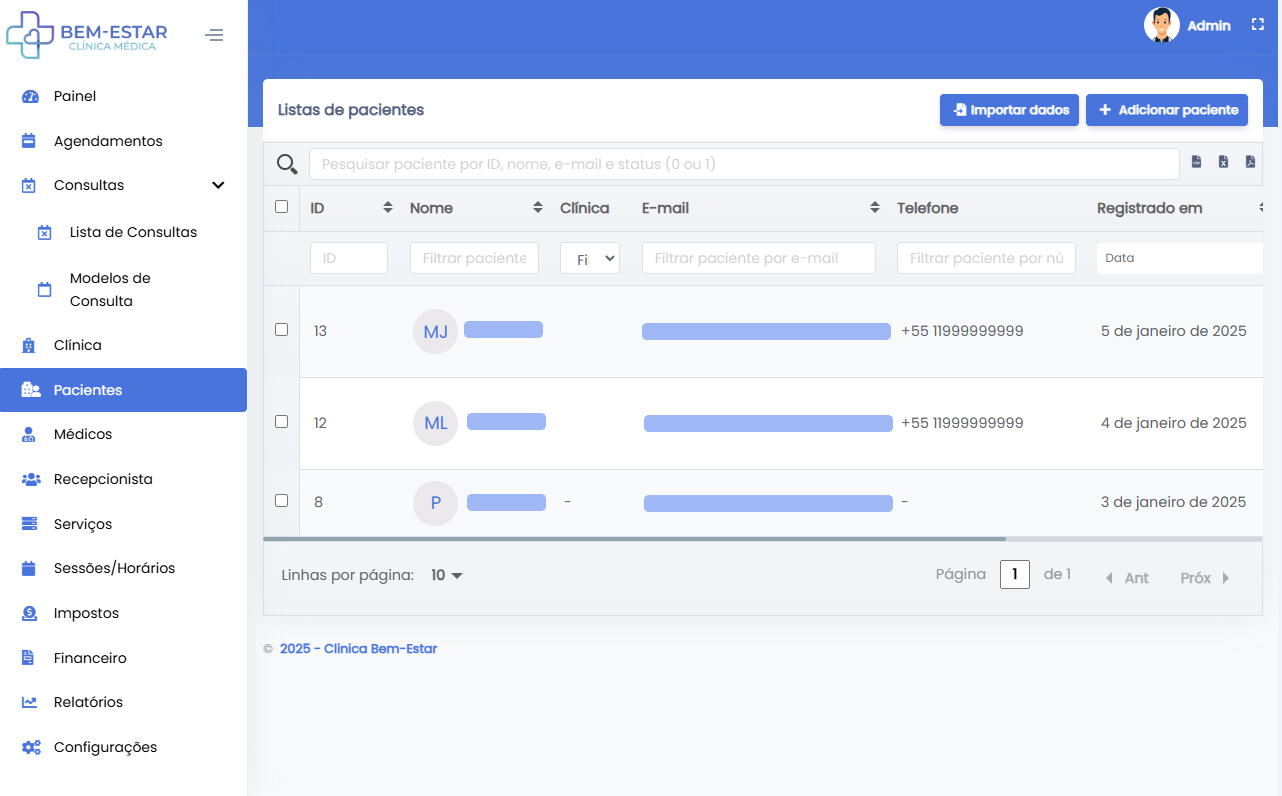Image resolution: width=1282 pixels, height=796 pixels.
Task: Click the magnifying glass search icon
Action: 287,164
